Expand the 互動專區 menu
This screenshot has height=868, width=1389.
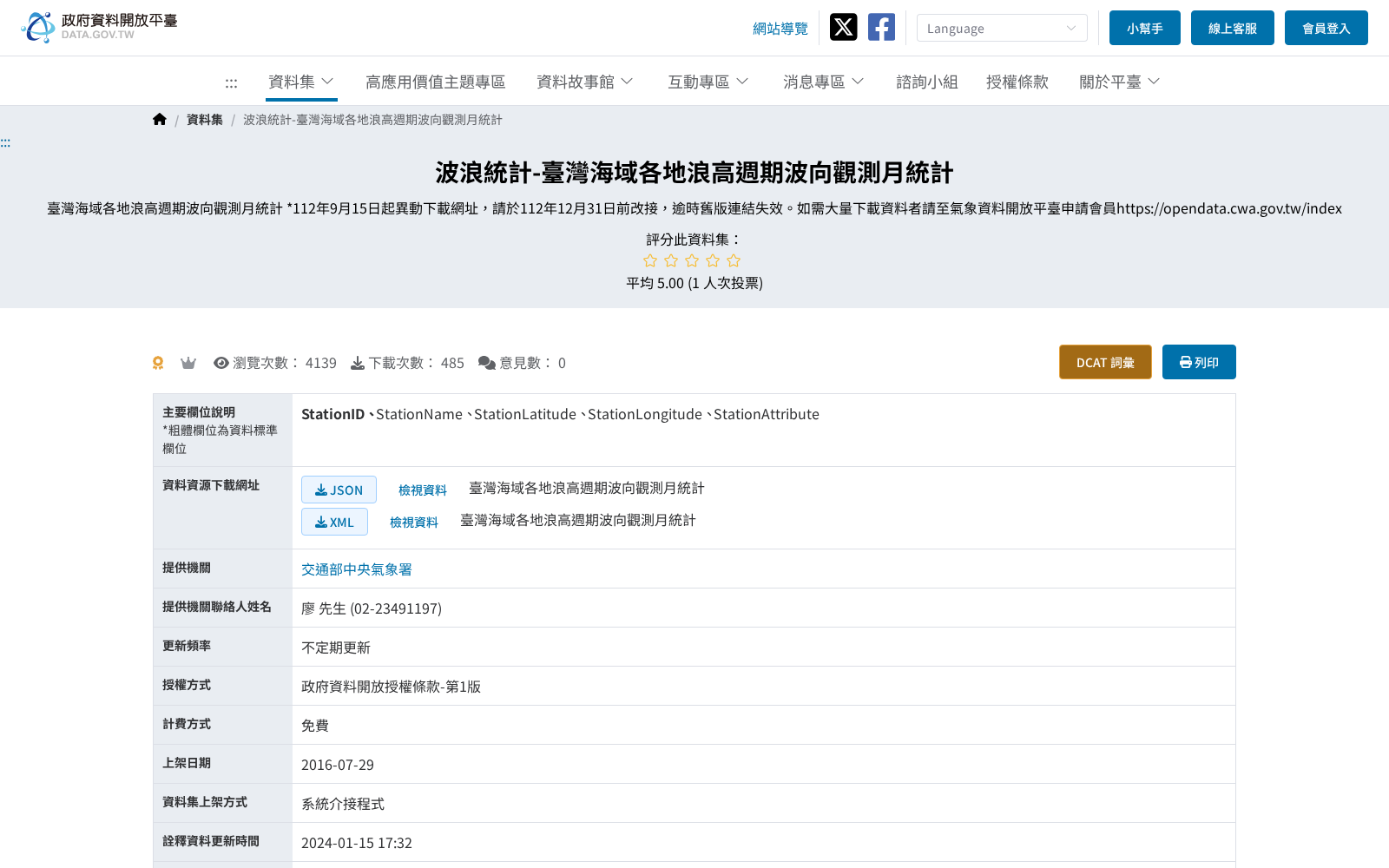708,82
